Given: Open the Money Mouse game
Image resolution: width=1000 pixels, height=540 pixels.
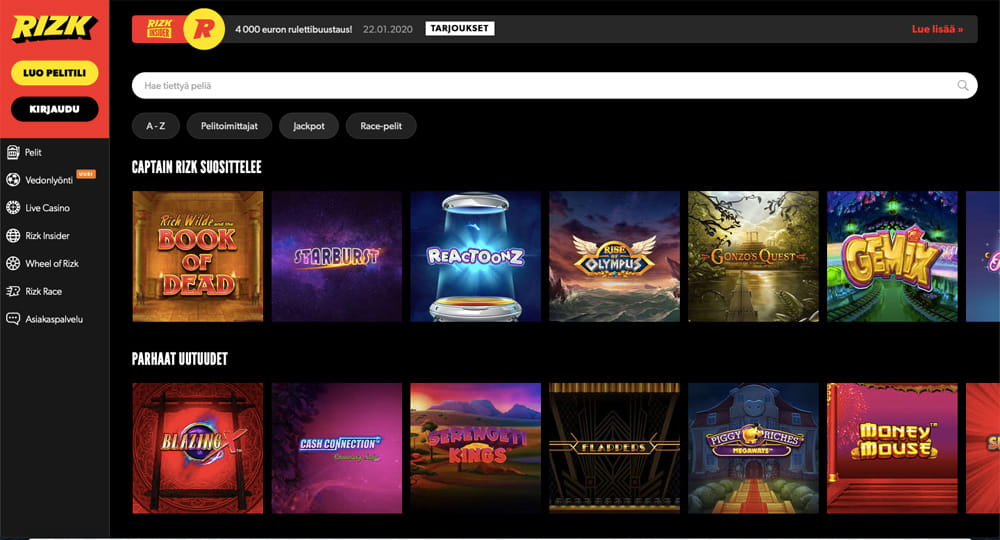Looking at the screenshot, I should click(x=892, y=448).
